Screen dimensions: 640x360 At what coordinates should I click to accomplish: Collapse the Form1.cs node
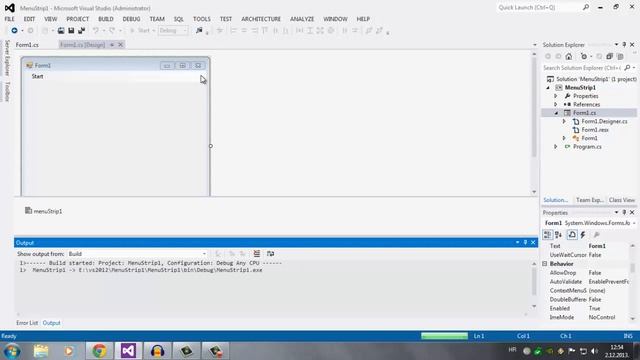click(556, 113)
